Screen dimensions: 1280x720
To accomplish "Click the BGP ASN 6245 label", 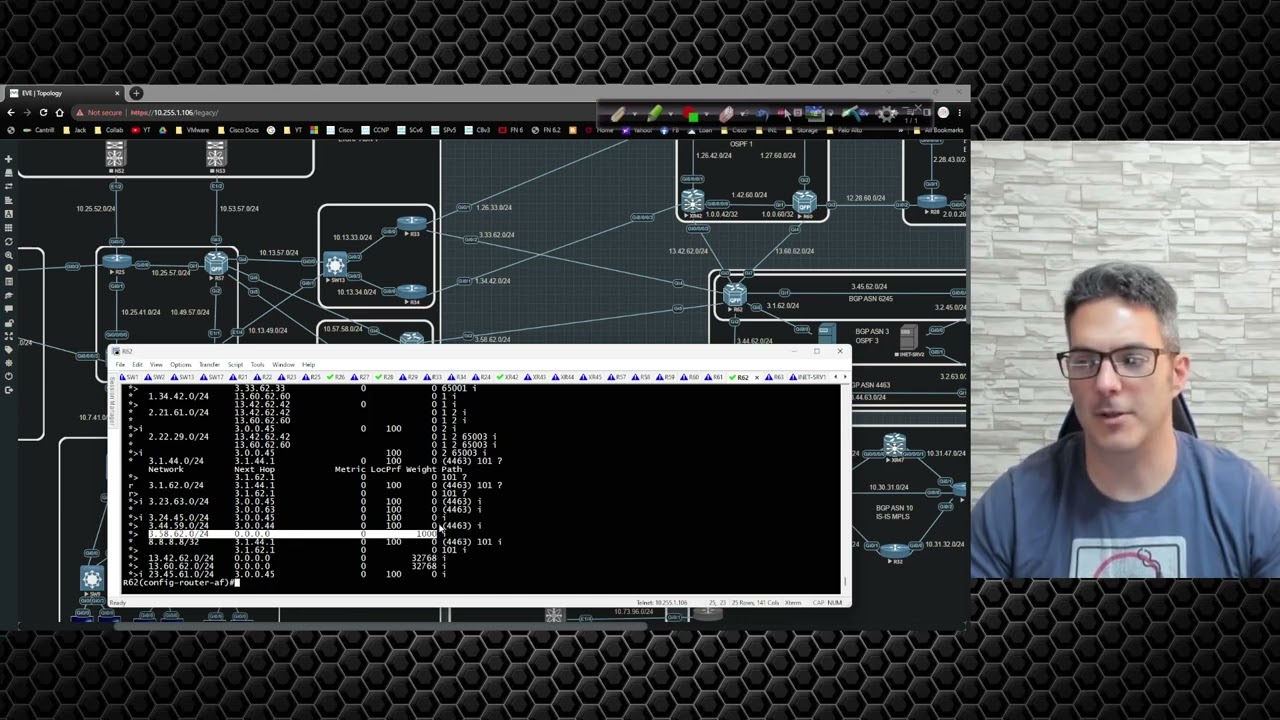I will [869, 299].
